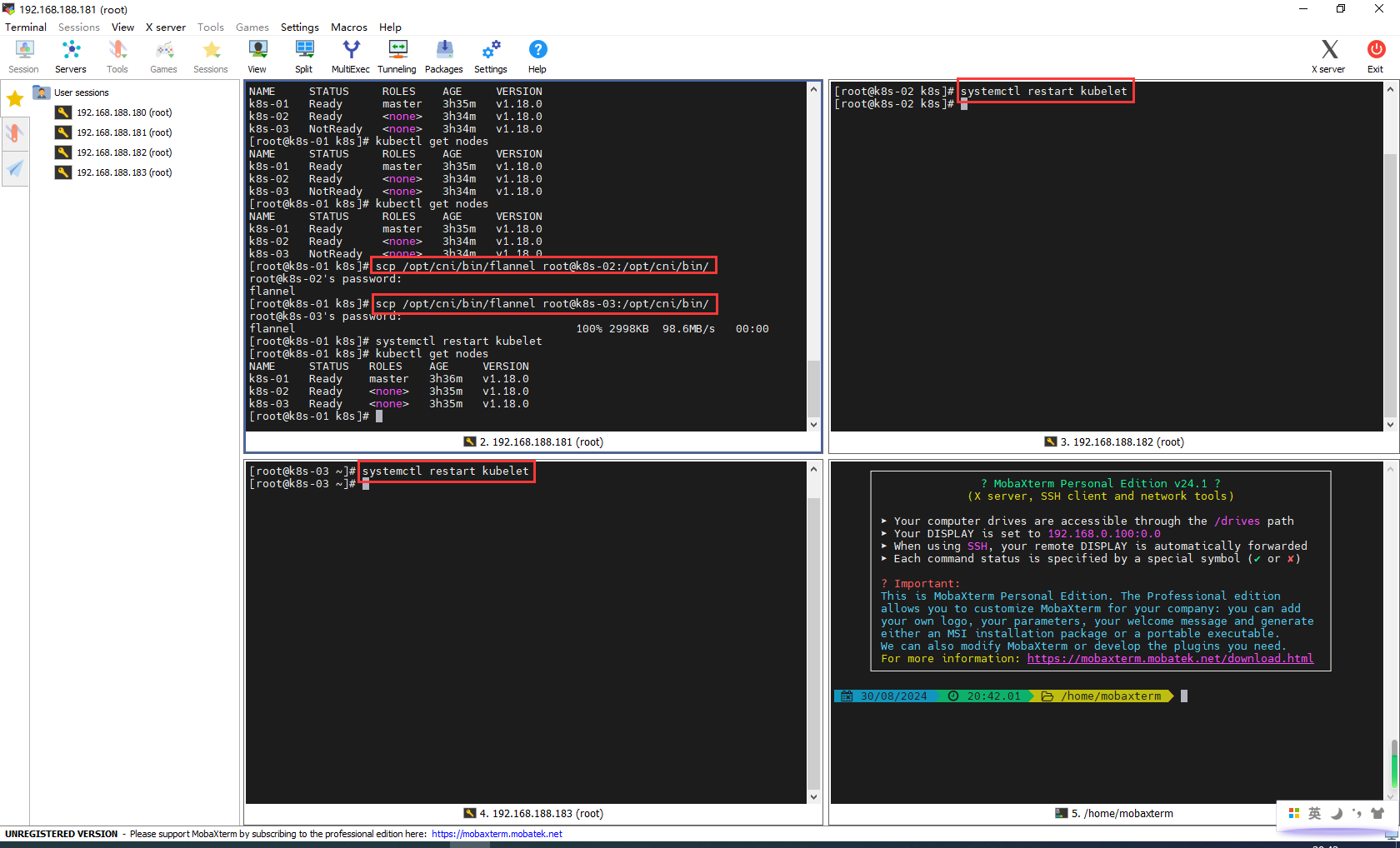This screenshot has height=848, width=1400.
Task: Open the sidebar favorites star tab
Action: click(x=15, y=100)
